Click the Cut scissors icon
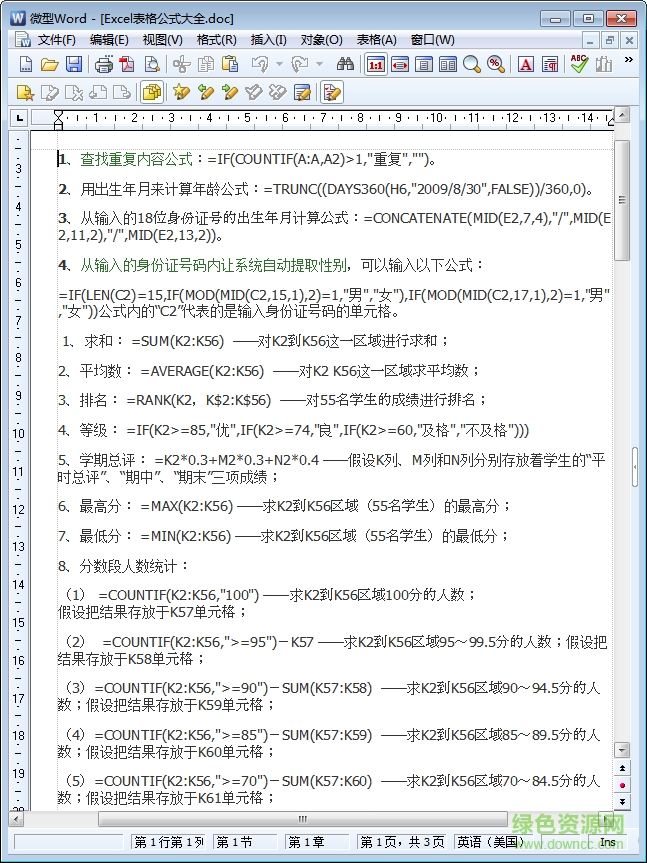The height and width of the screenshot is (863, 647). point(182,64)
